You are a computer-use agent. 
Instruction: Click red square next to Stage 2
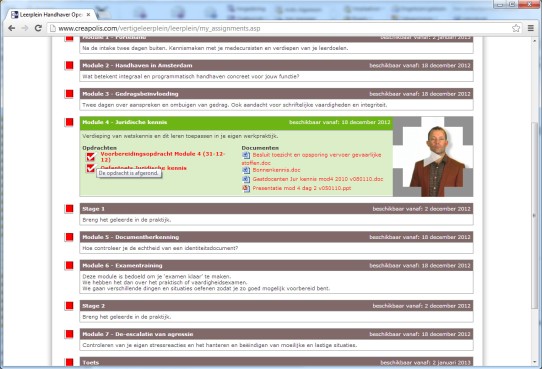click(x=69, y=306)
